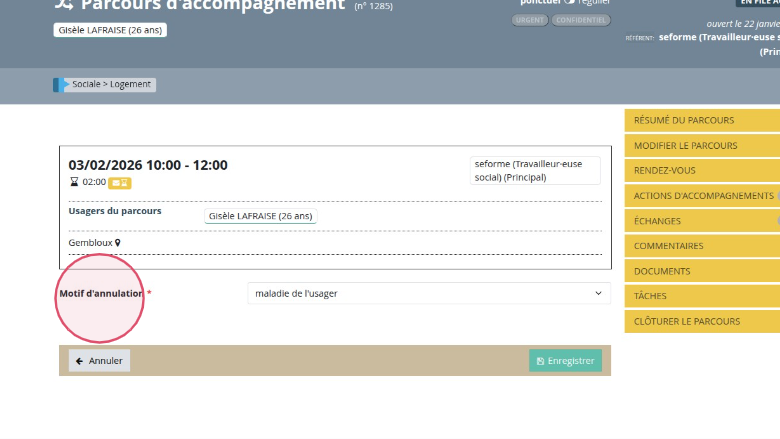Viewport: 780px width, 439px height.
Task: Toggle the Confidentiel badge
Action: pyautogui.click(x=580, y=20)
